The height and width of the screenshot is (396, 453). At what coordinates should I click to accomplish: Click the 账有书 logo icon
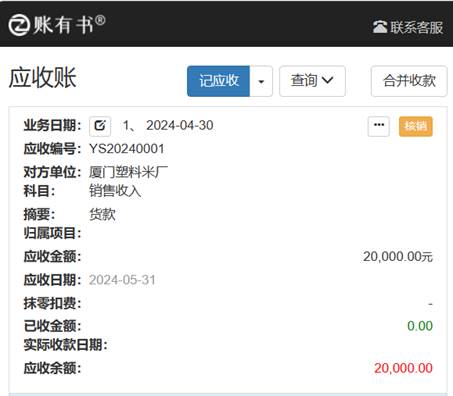point(19,25)
